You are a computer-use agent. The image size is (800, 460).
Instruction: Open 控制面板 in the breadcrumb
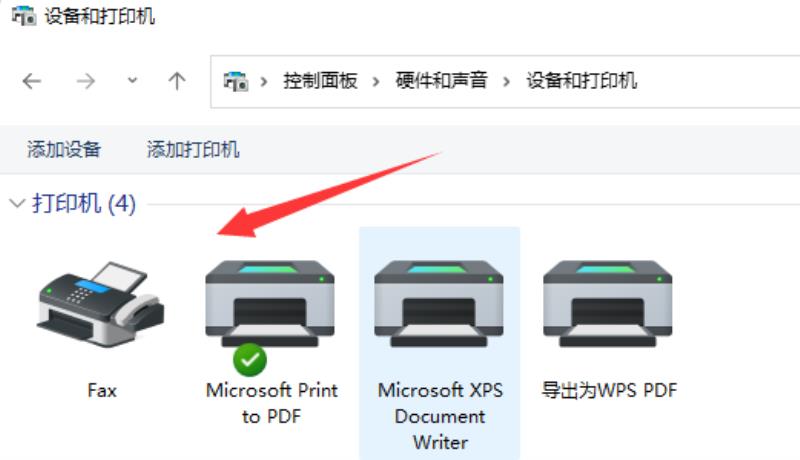tap(320, 81)
